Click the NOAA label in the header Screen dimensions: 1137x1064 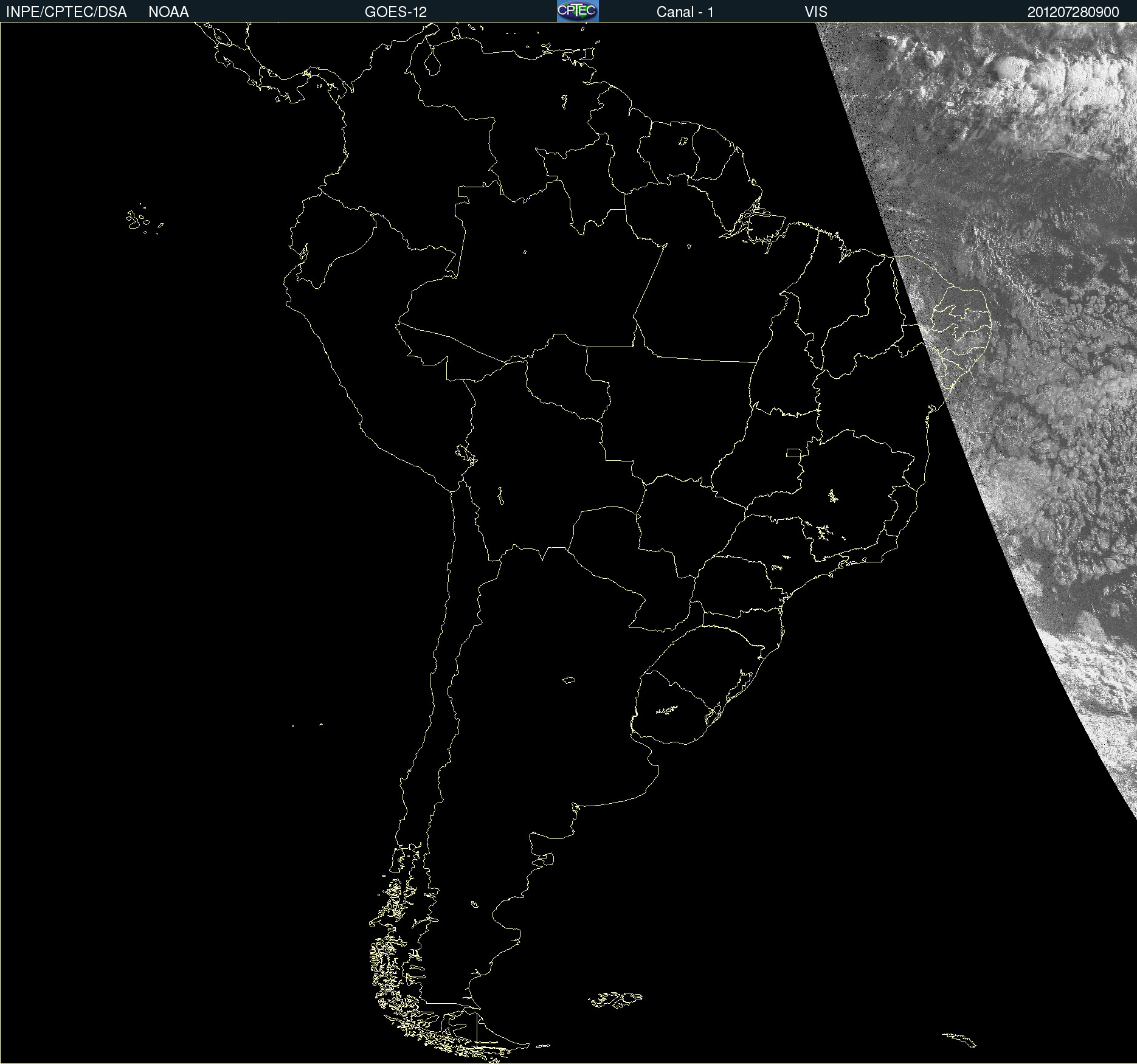[168, 12]
